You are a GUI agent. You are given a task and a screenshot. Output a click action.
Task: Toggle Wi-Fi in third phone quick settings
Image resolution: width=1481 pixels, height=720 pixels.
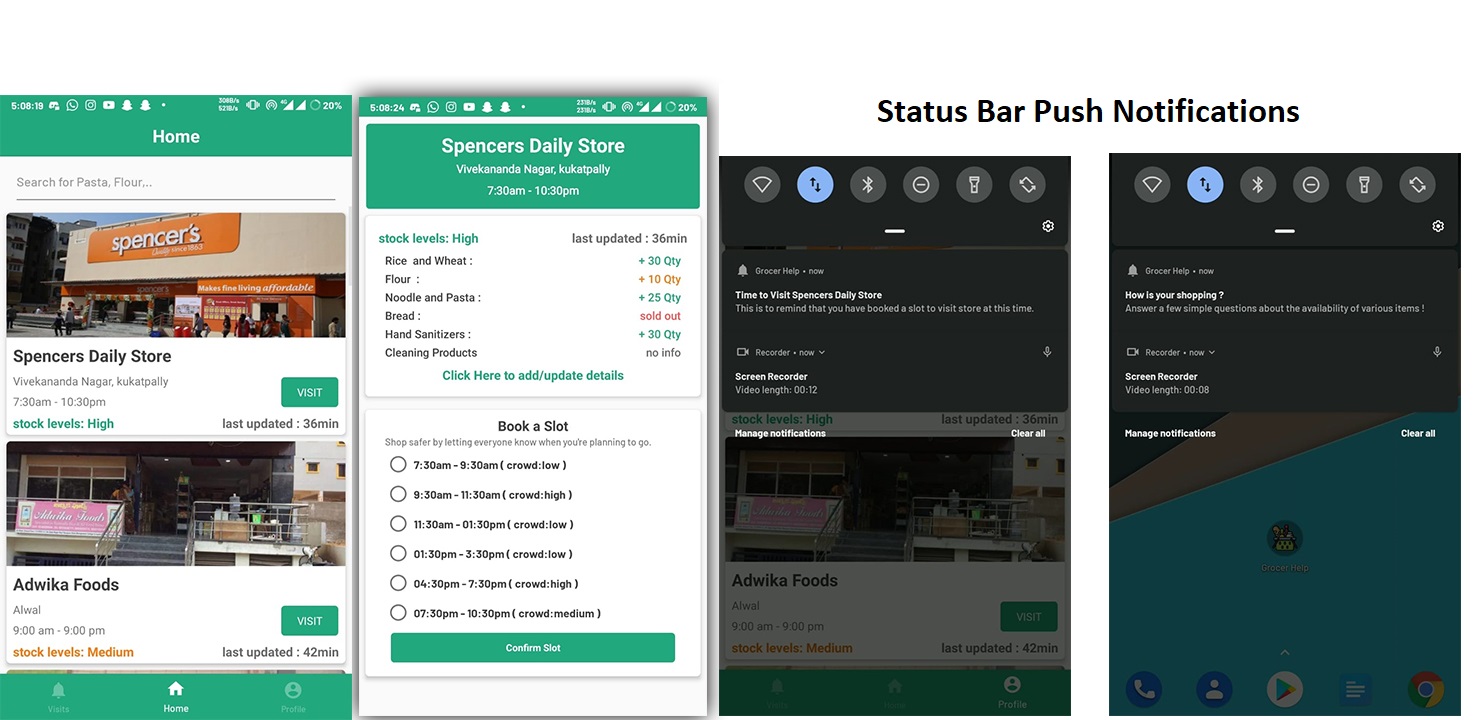tap(762, 184)
